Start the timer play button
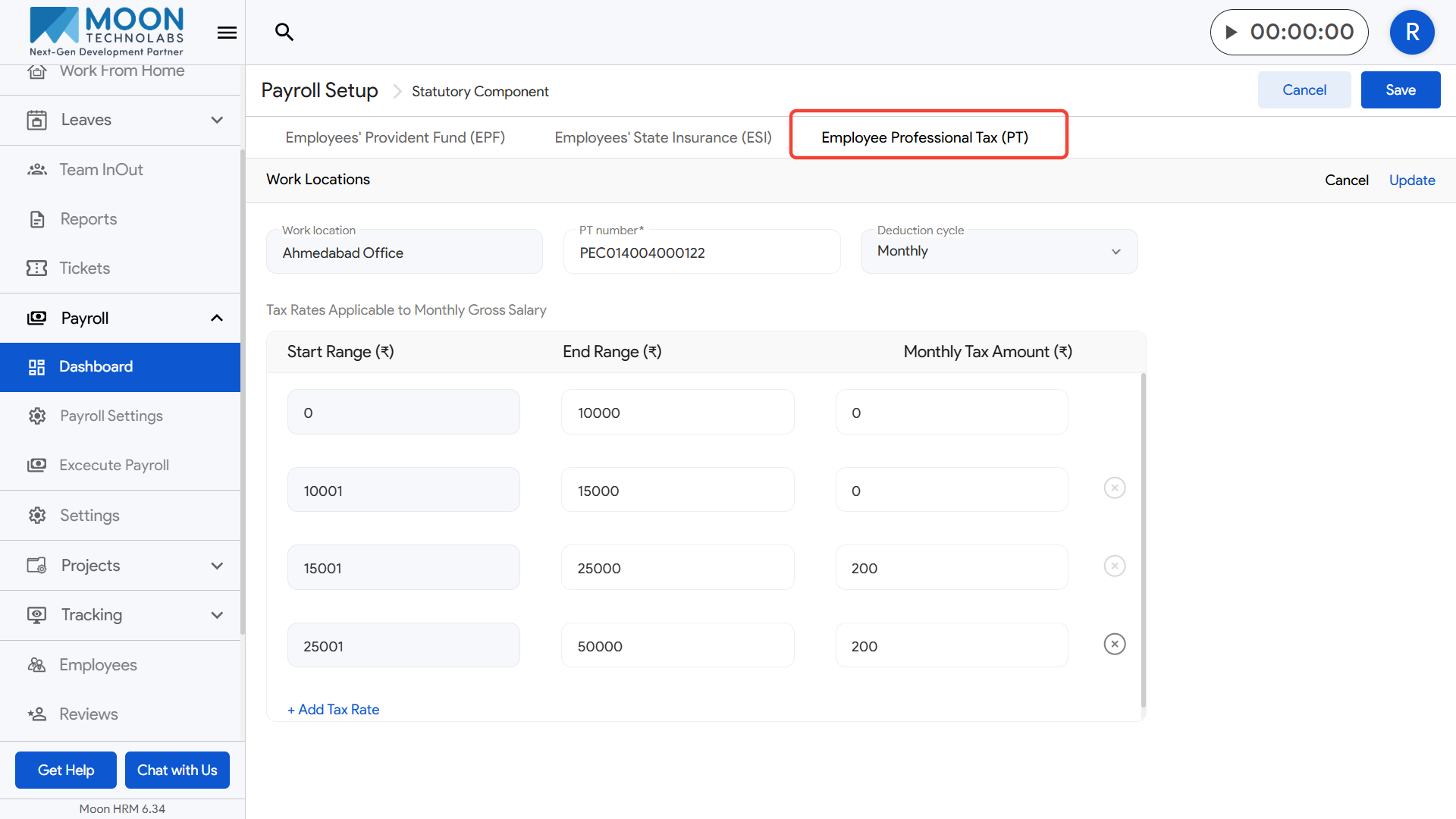Viewport: 1456px width, 819px height. 1232,32
